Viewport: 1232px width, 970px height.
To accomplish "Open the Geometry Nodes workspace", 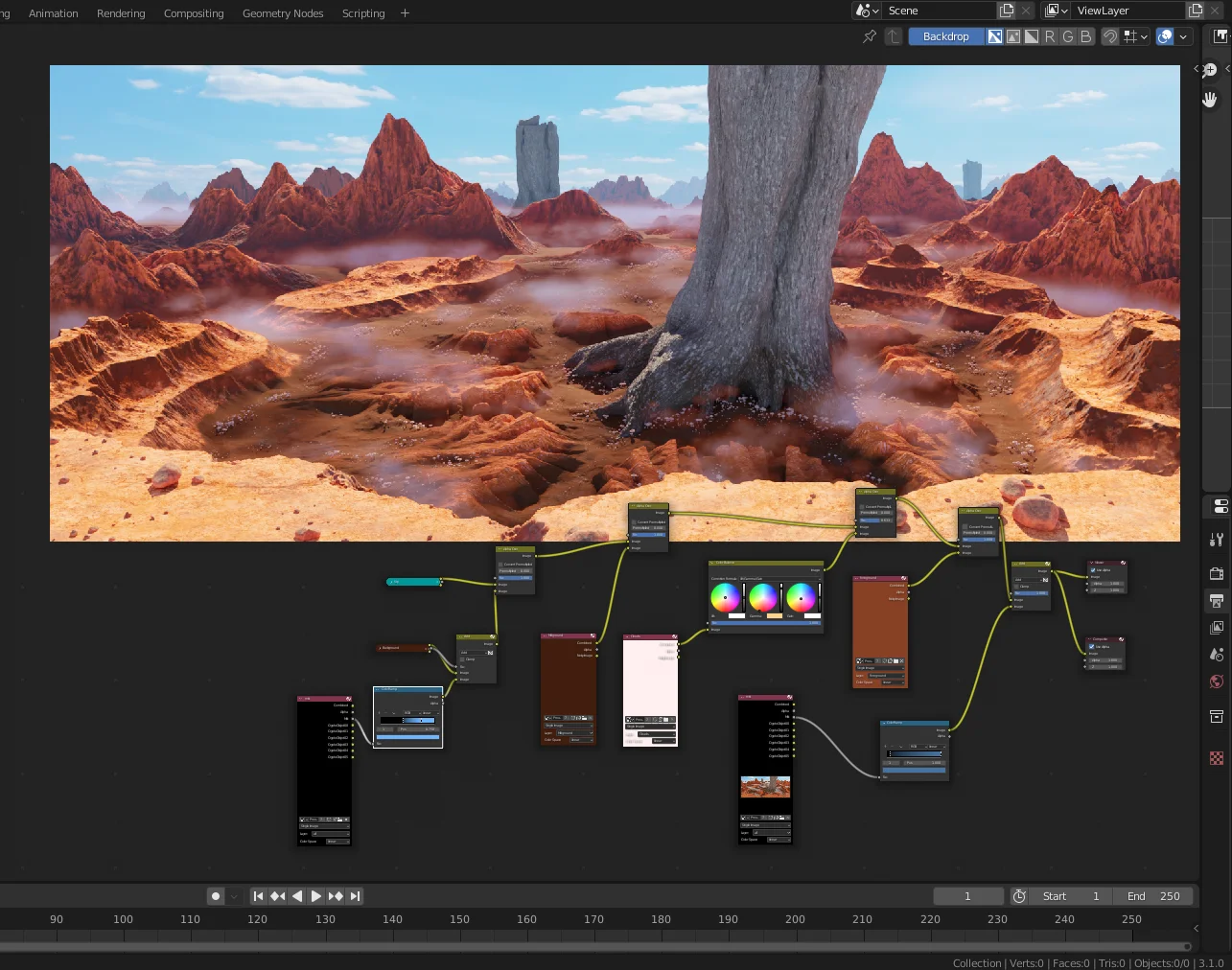I will (x=283, y=12).
